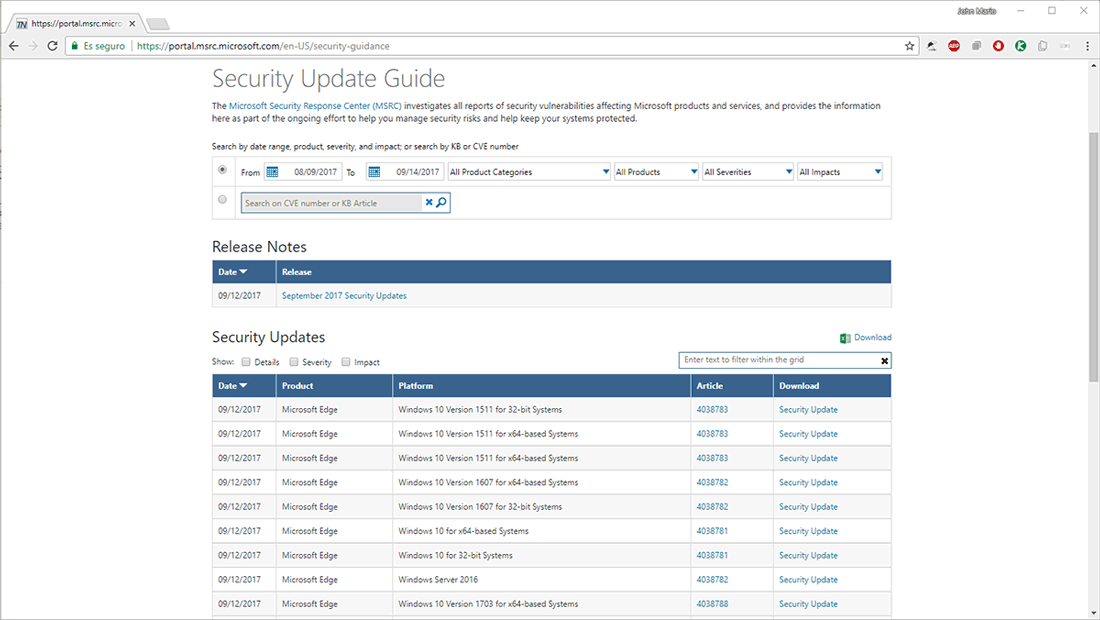
Task: Open Security Update for Version 1607 x64-based
Action: (808, 483)
